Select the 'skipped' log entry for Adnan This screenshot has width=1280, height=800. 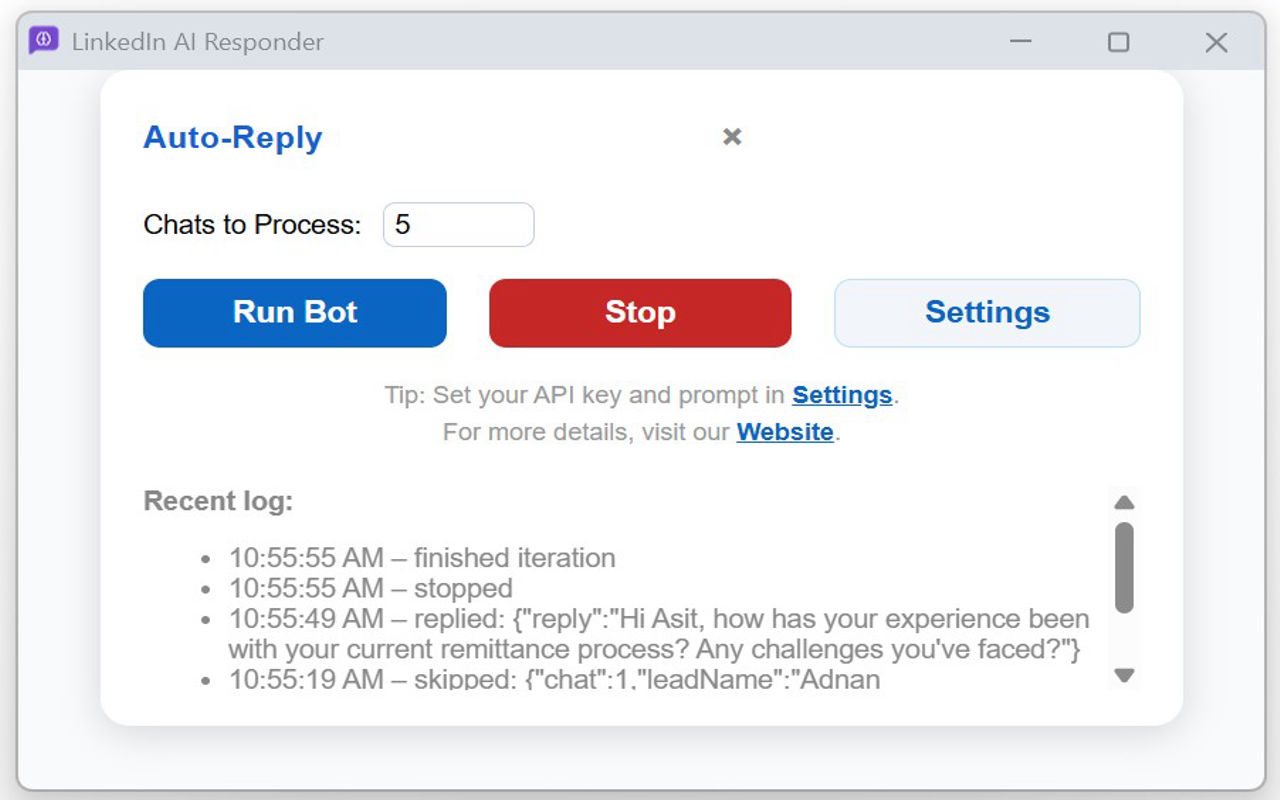(555, 680)
